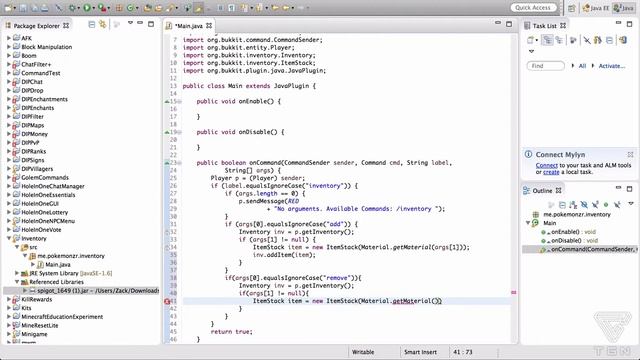The height and width of the screenshot is (360, 640).
Task: Collapse the Referenced Libraries node
Action: click(17, 282)
